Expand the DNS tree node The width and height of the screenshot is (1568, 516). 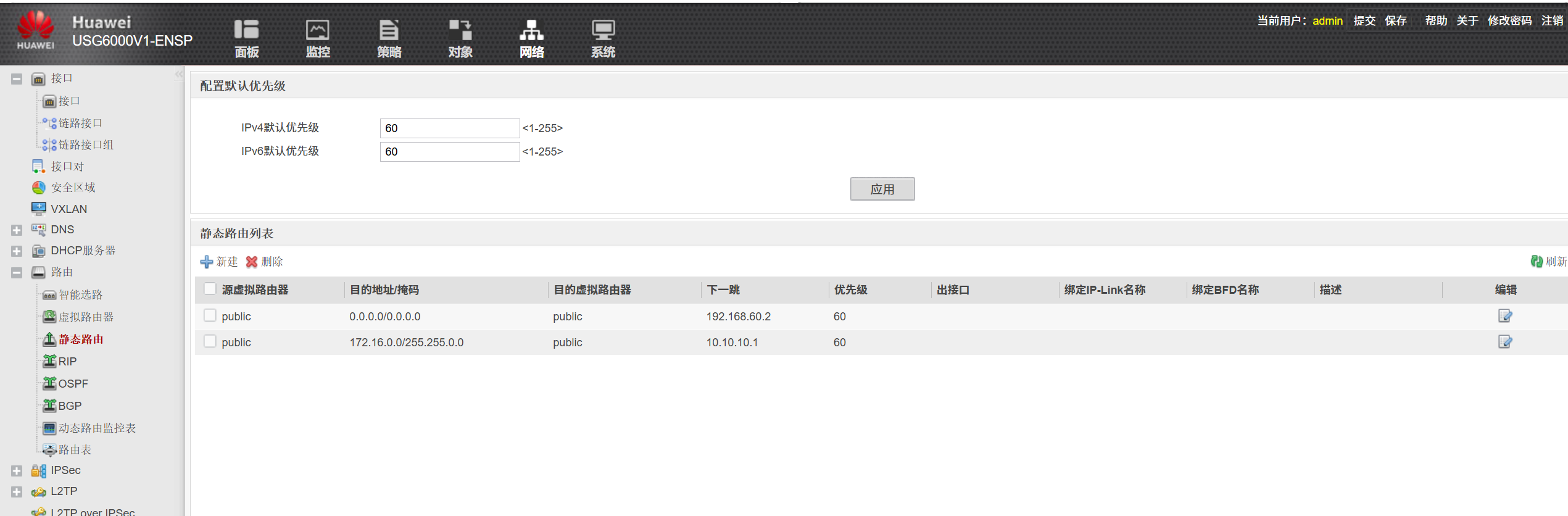(x=17, y=230)
